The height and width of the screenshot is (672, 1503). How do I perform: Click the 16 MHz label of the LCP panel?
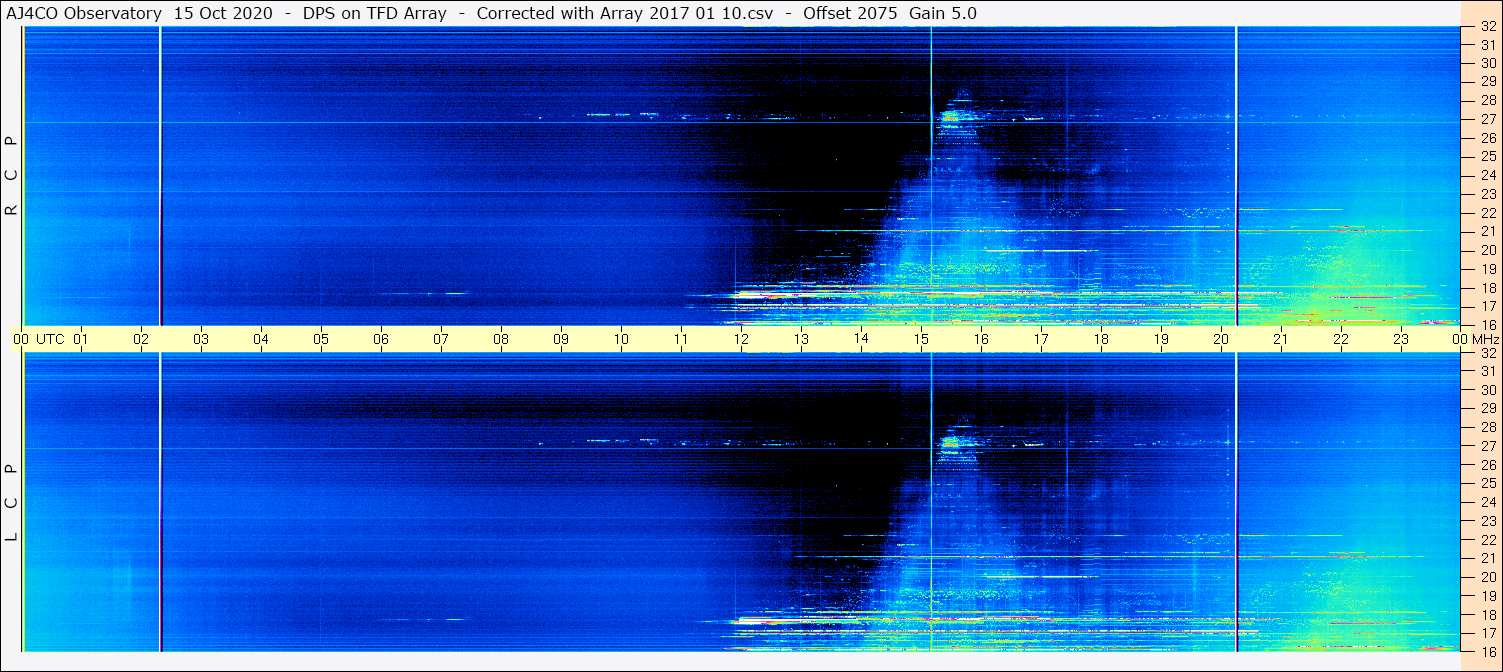coord(1488,651)
